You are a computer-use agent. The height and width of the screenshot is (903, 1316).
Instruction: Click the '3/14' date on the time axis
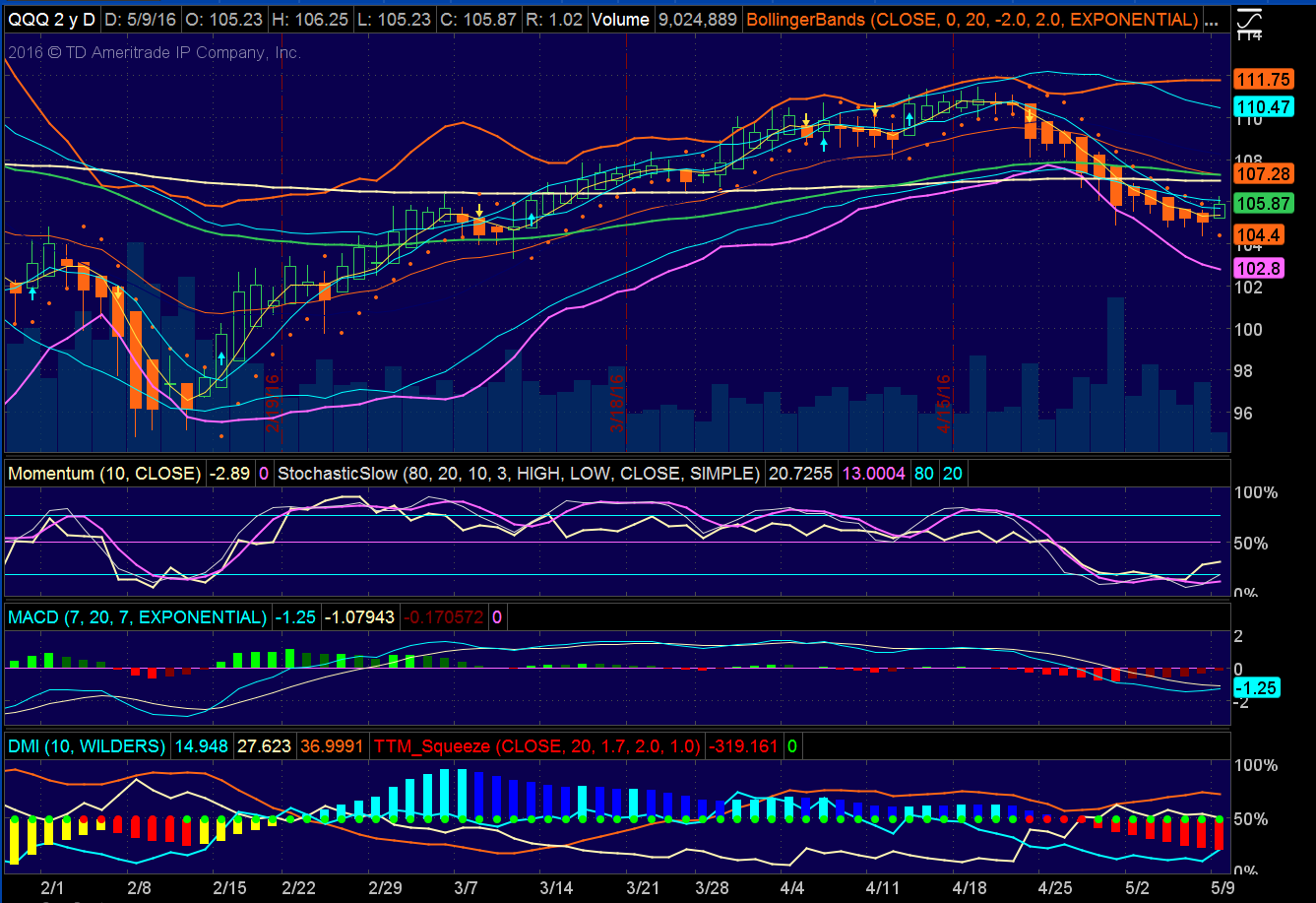click(x=556, y=887)
